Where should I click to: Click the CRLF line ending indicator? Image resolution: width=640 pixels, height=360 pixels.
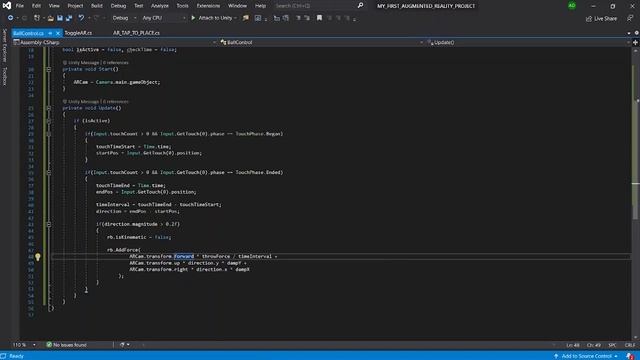click(630, 345)
